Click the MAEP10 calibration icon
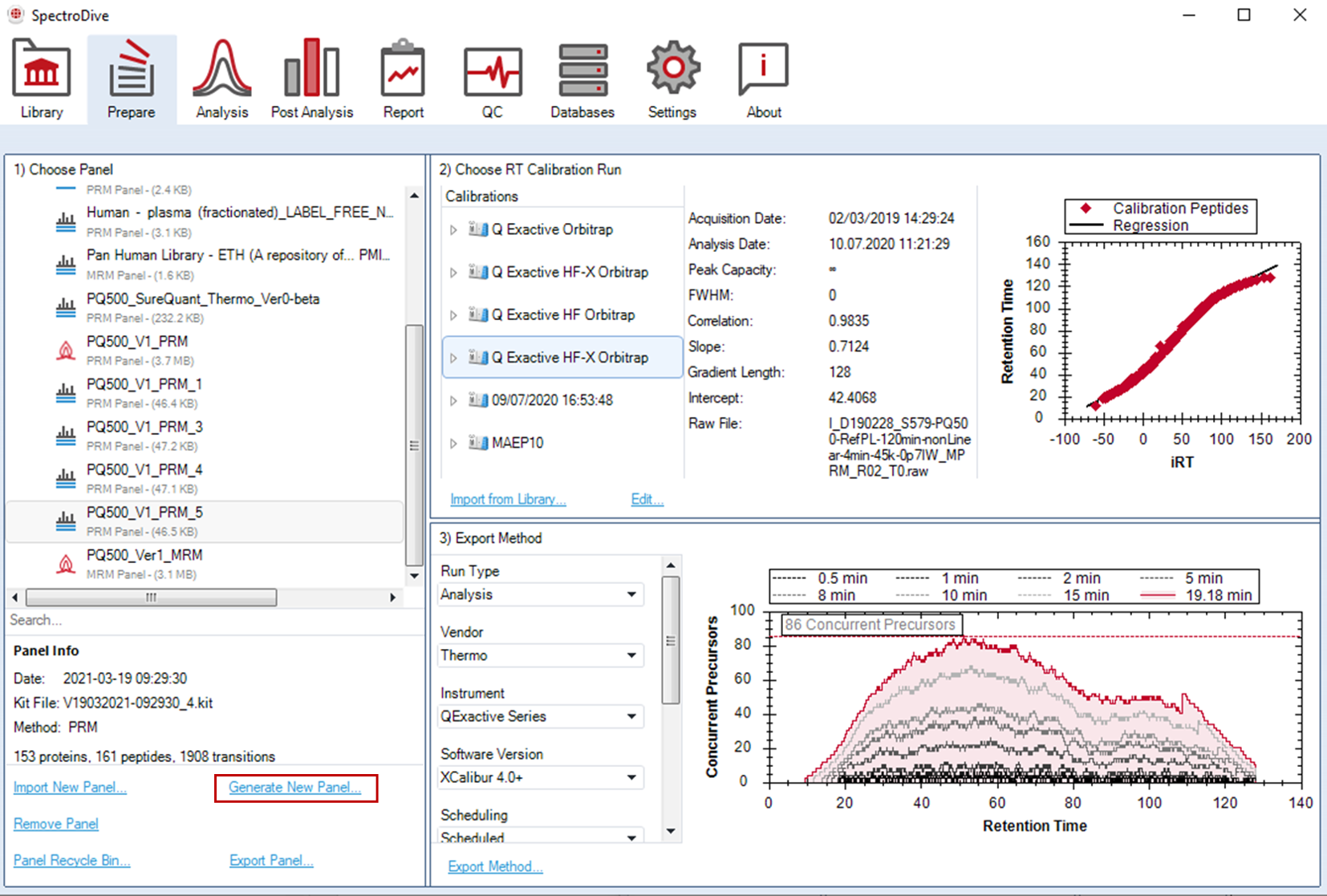The width and height of the screenshot is (1327, 896). coord(478,443)
